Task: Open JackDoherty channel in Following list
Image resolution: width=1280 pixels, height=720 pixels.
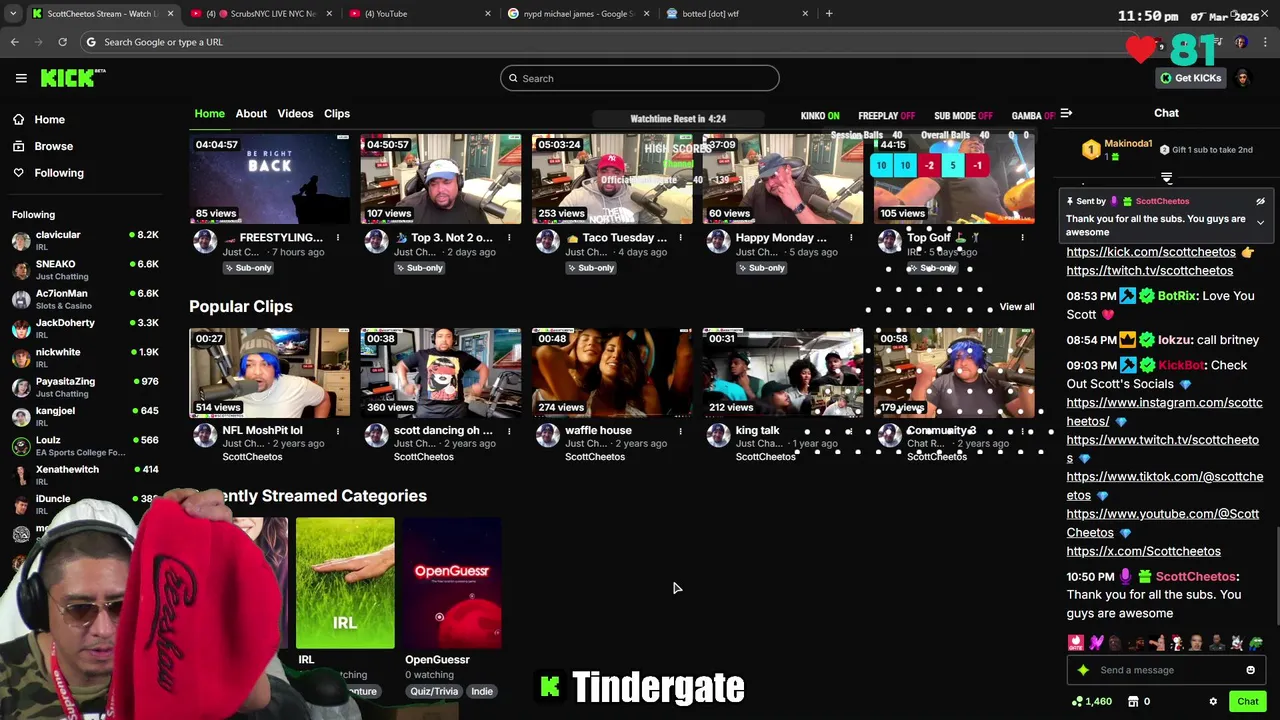Action: click(x=85, y=329)
